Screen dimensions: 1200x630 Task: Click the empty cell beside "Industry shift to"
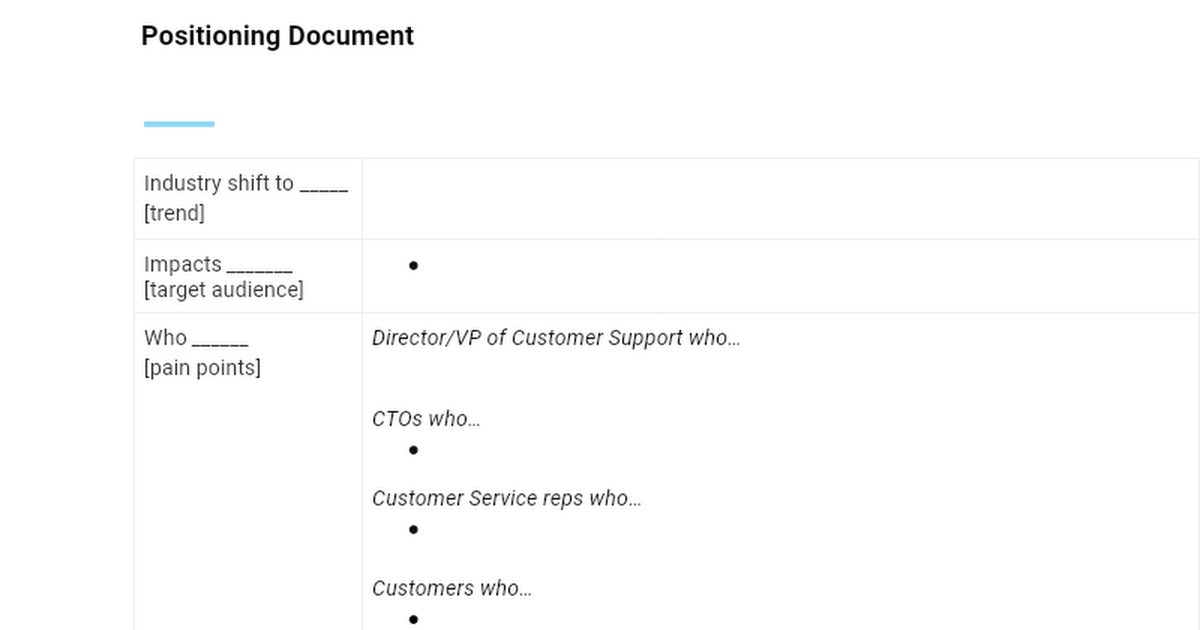[780, 197]
